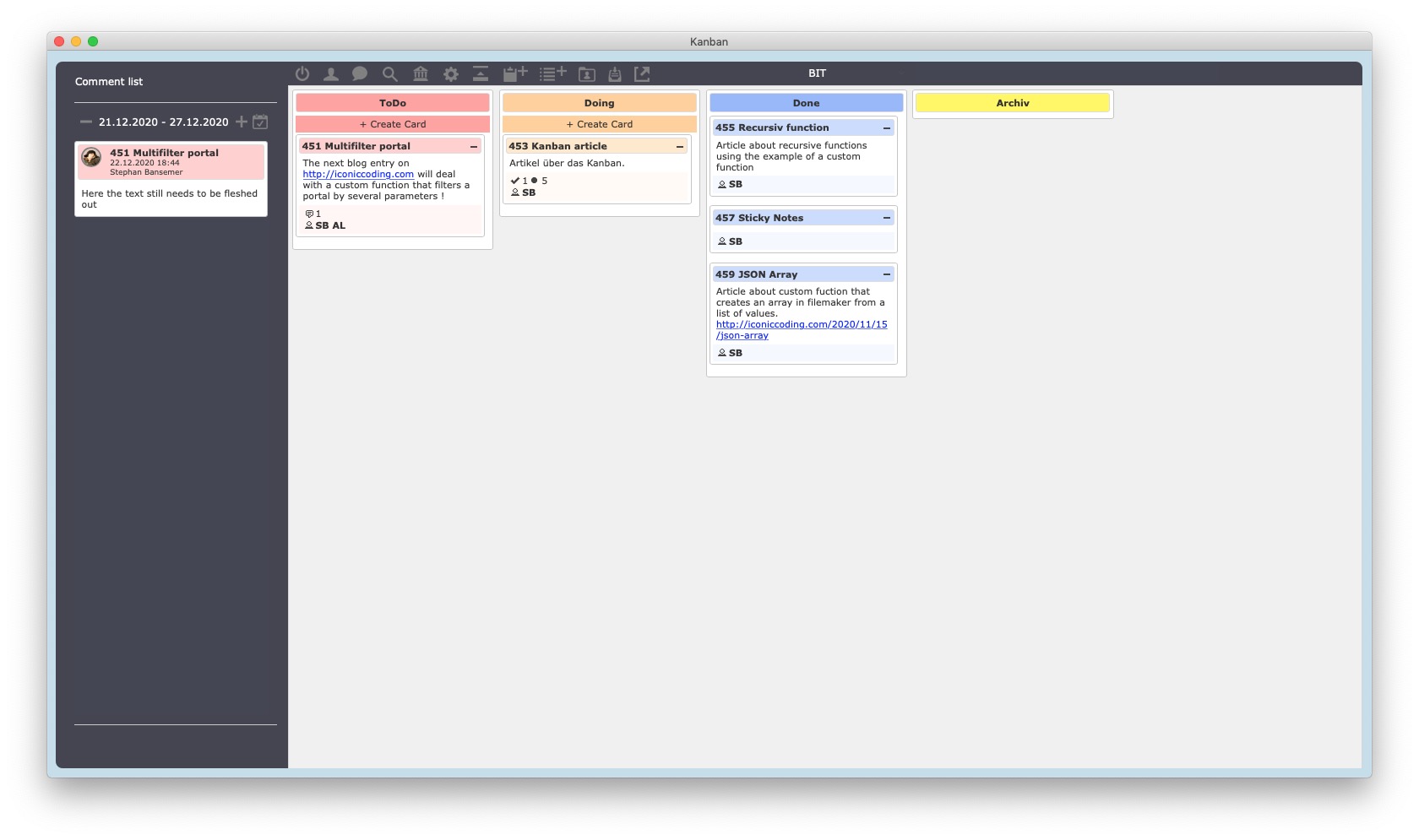Click the calendar check icon beside date range
Viewport: 1419px width, 840px height.
point(261,122)
